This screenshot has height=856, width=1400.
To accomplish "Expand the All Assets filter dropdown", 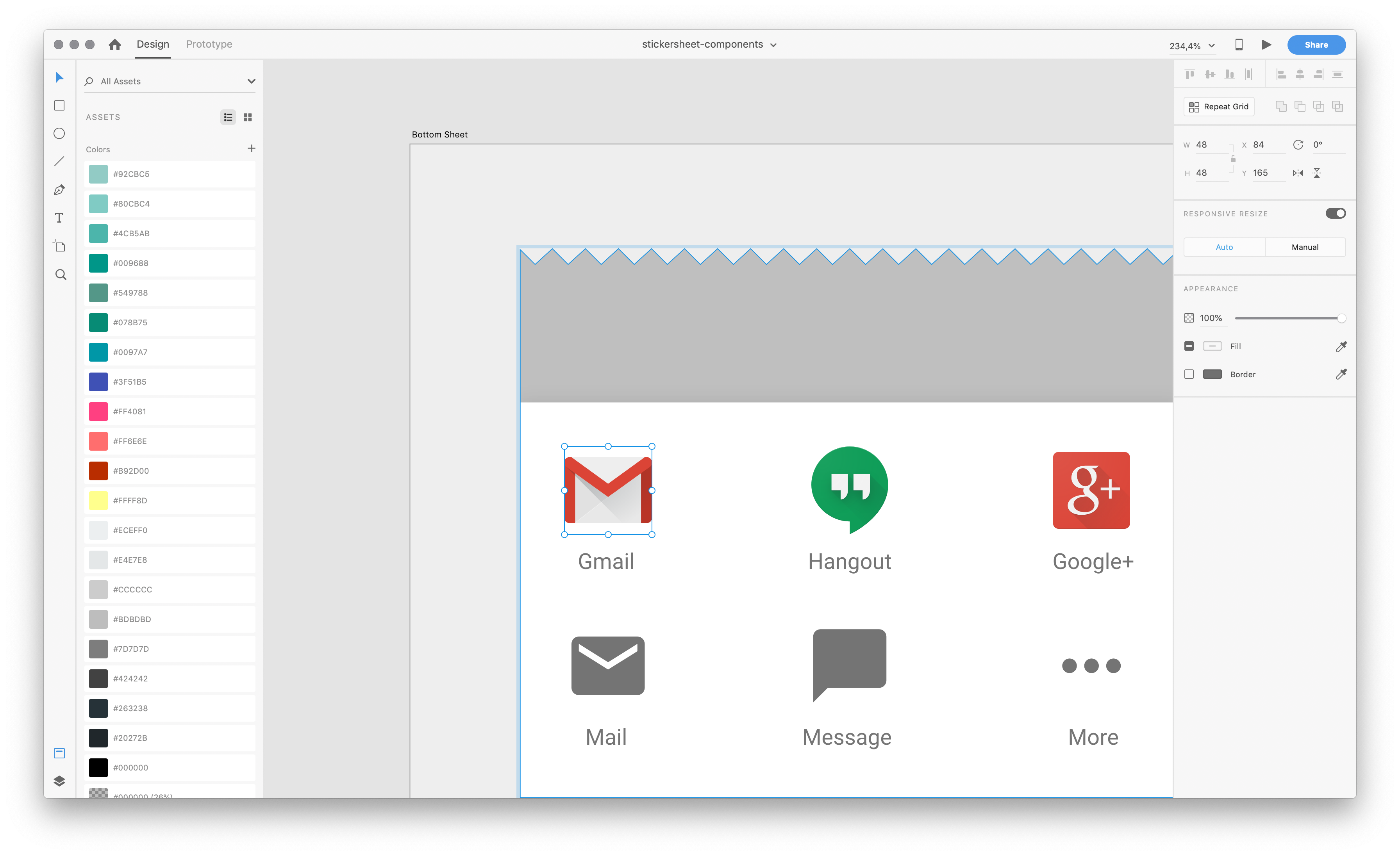I will tap(251, 81).
